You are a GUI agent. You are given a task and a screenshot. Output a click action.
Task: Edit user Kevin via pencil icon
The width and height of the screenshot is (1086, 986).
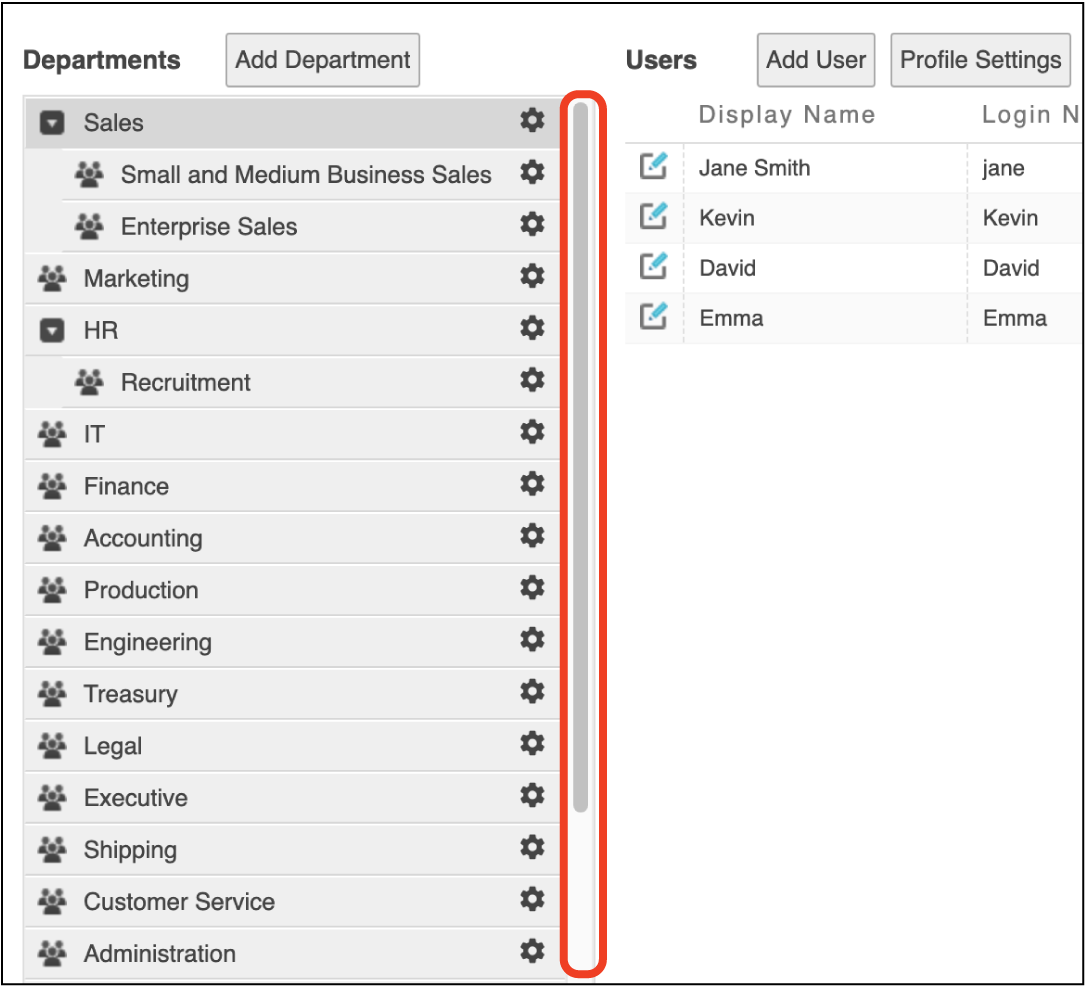click(653, 216)
